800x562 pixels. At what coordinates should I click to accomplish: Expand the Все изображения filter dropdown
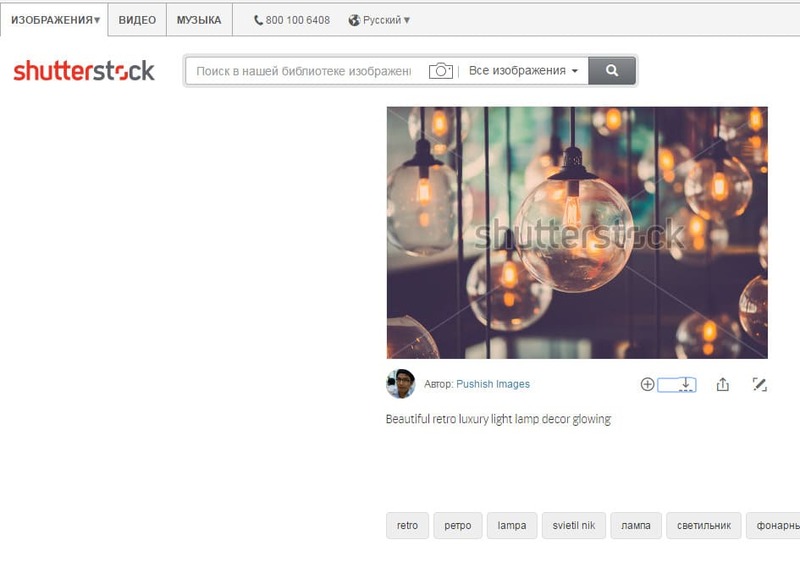(x=523, y=70)
